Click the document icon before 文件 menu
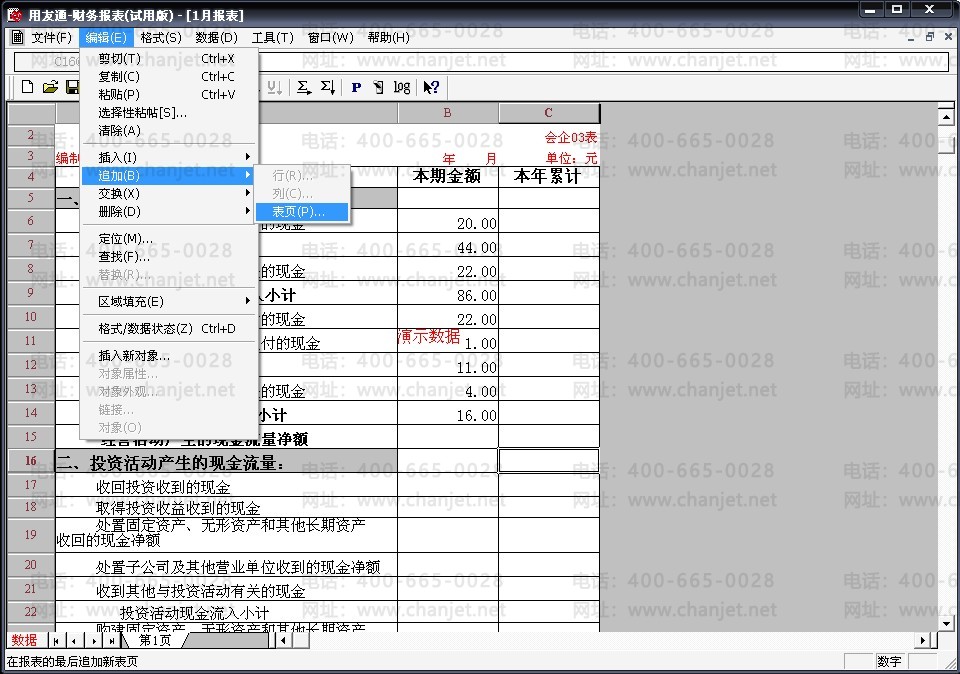The width and height of the screenshot is (960, 674). [x=17, y=37]
